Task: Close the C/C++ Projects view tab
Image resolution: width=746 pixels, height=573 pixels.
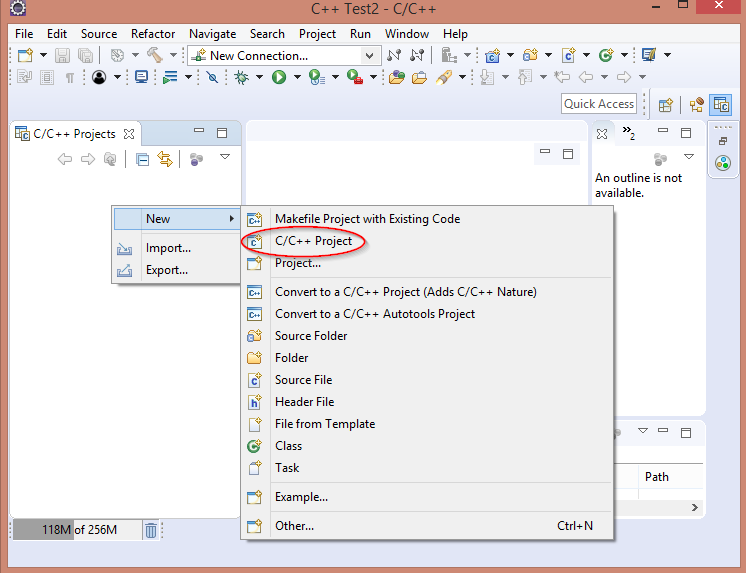Action: (128, 133)
